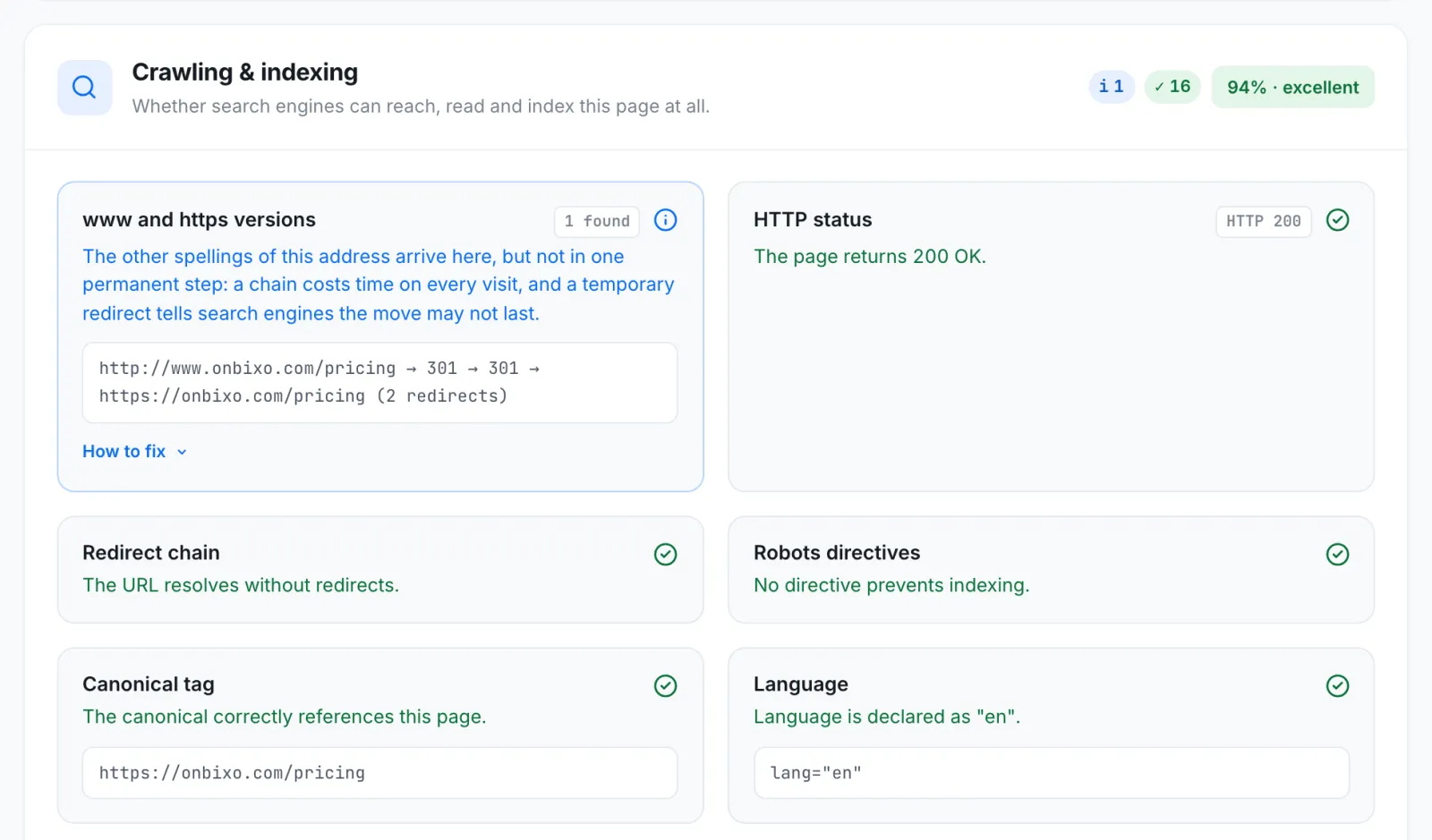Screen dimensions: 1432x840
Task: Click text 'The canonical correctly references this page.'
Action: click(285, 717)
